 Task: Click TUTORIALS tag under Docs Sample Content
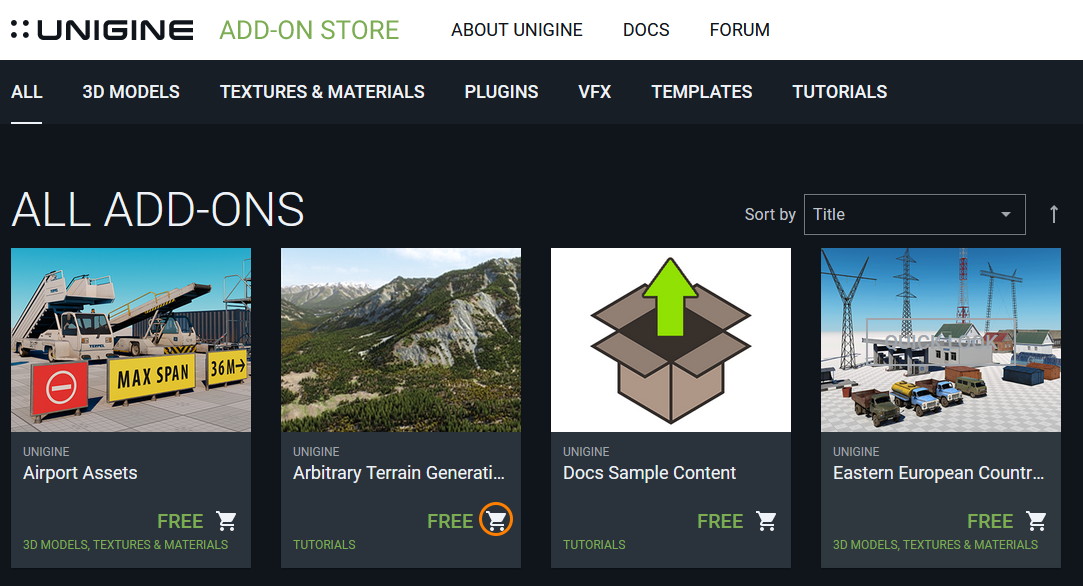pos(594,545)
